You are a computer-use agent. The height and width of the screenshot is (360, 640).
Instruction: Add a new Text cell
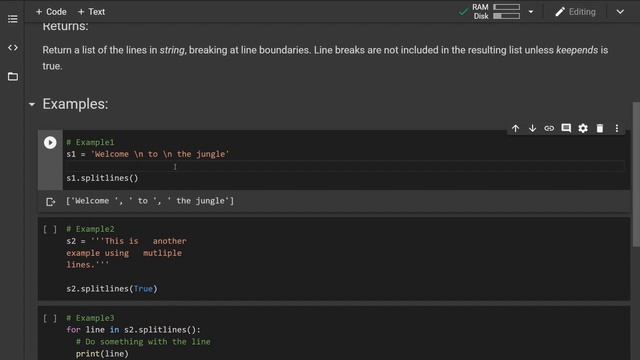(x=91, y=12)
